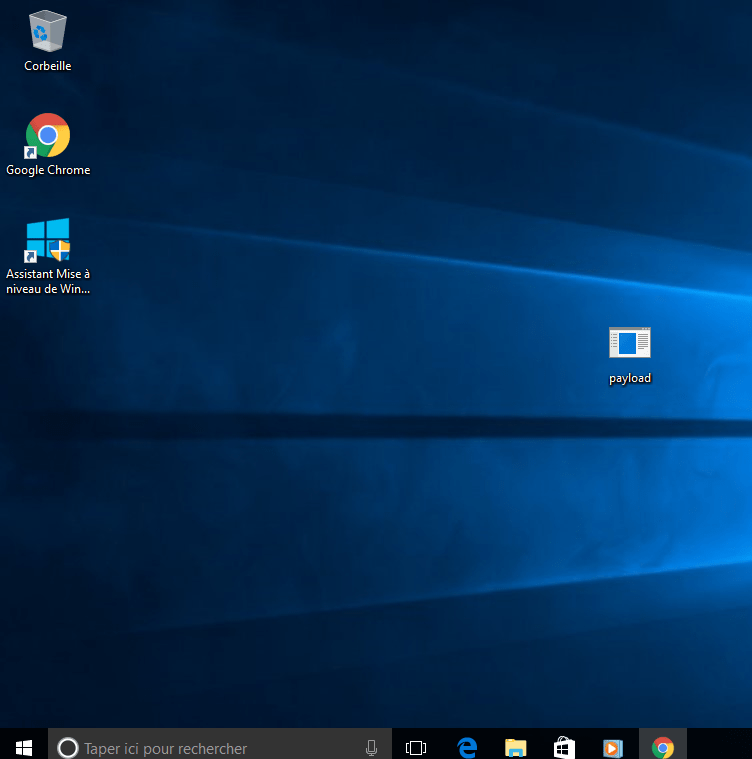Launch Microsoft Edge from the taskbar
The width and height of the screenshot is (752, 759).
466,747
